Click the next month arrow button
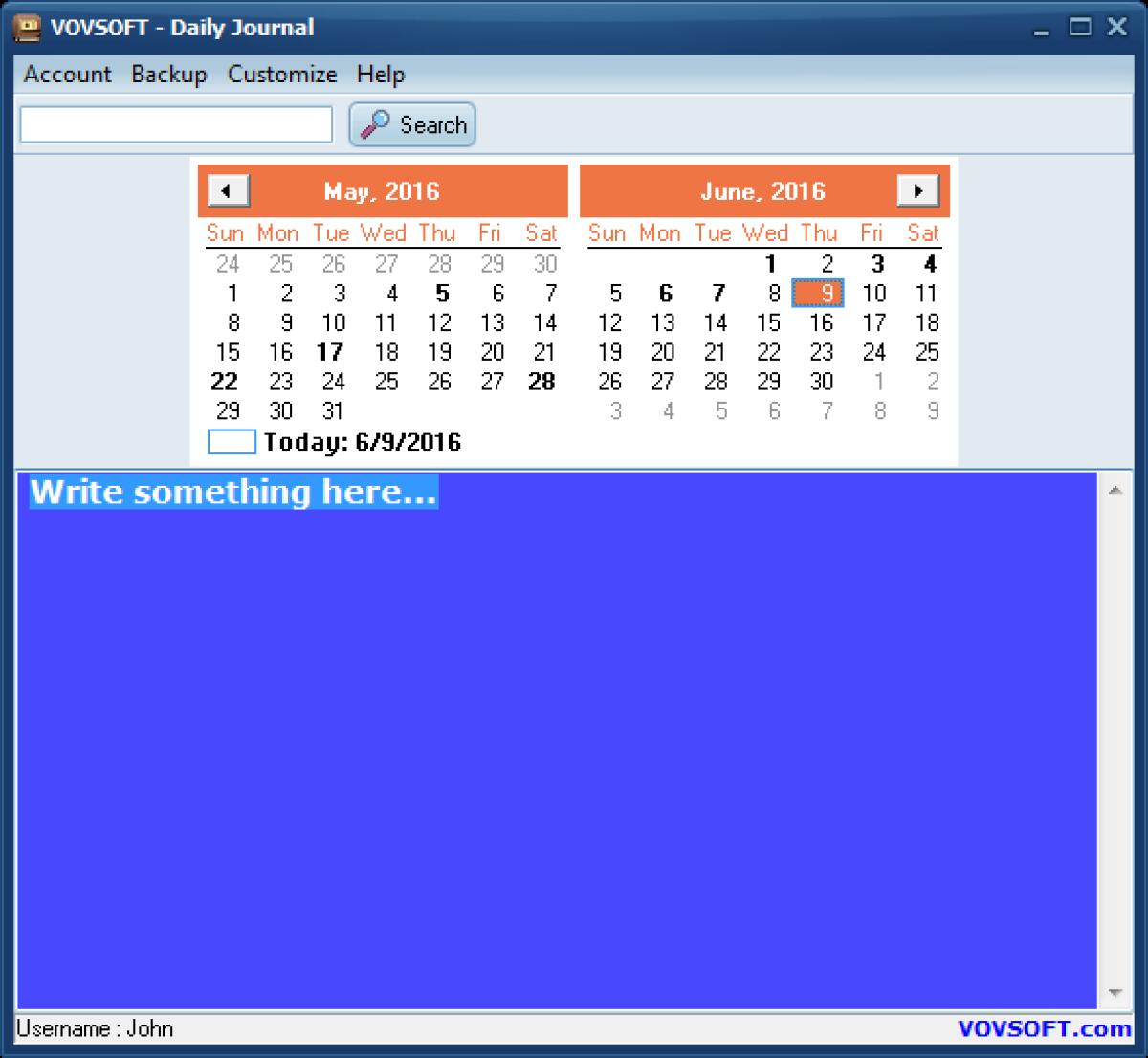This screenshot has width=1148, height=1058. [x=917, y=190]
